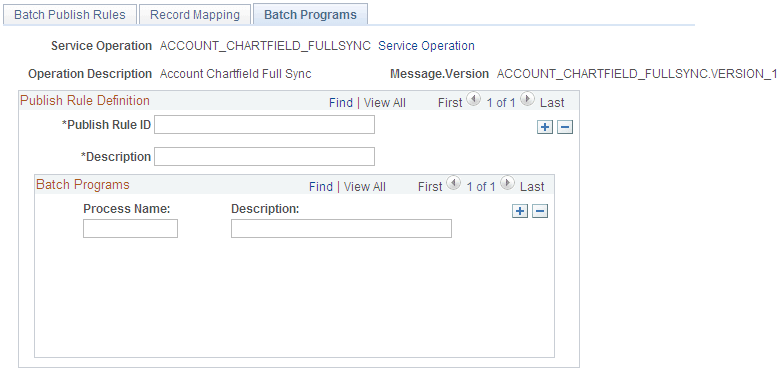Go to Last in Publish Rule Definition
The image size is (783, 375).
[x=552, y=103]
